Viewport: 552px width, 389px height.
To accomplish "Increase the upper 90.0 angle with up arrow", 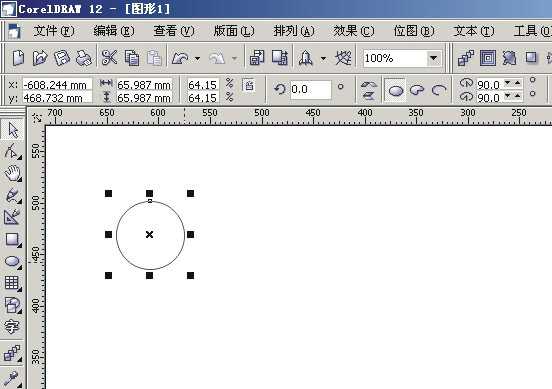I will click(x=518, y=83).
